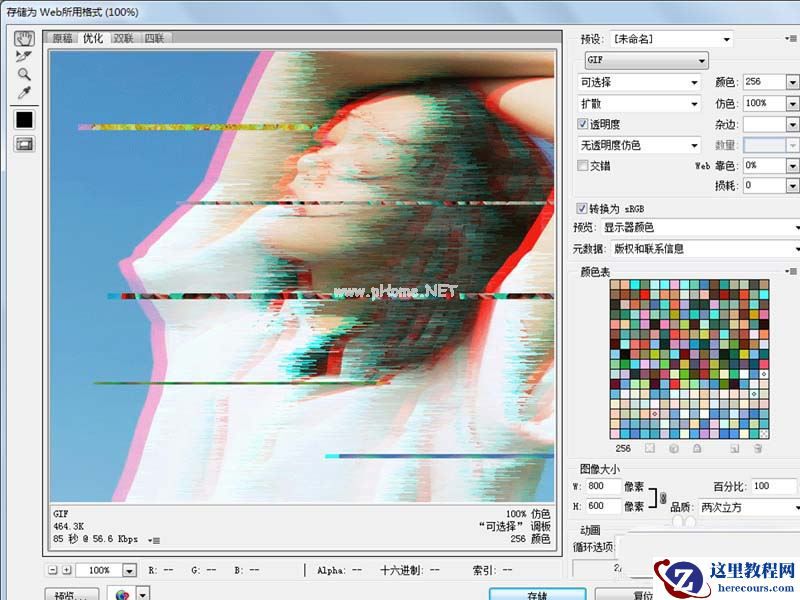Expand the 损耗 lossy dropdown arrow
The height and width of the screenshot is (600, 800).
pos(792,186)
